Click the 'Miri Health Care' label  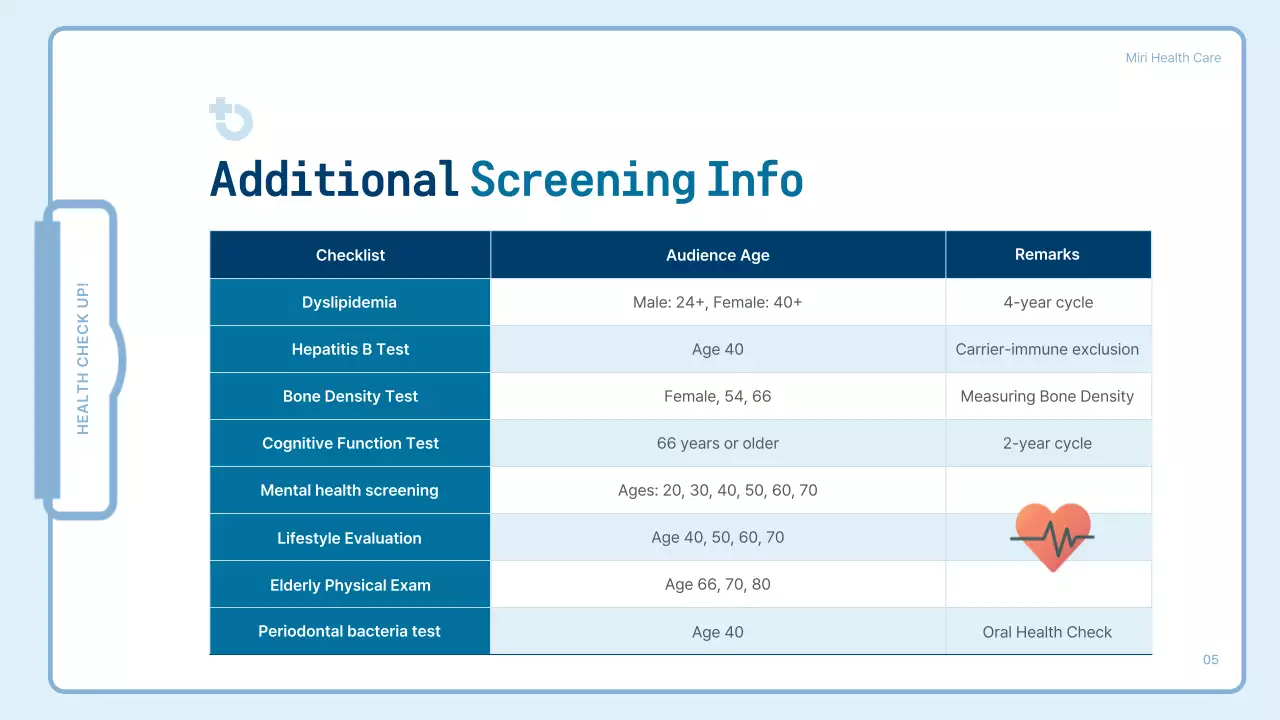[1173, 58]
